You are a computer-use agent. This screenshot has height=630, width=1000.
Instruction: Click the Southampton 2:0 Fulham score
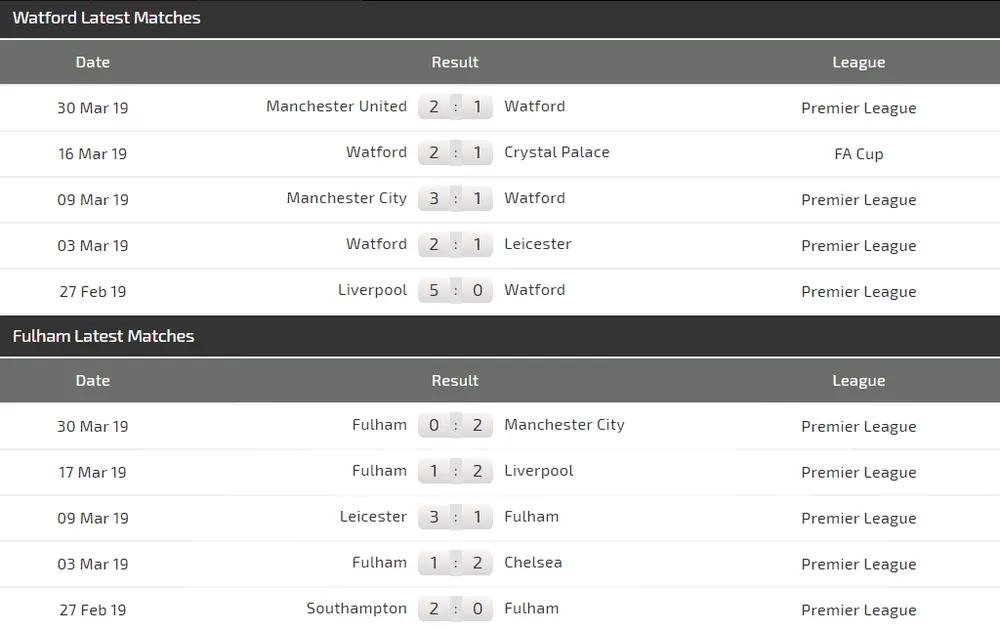pyautogui.click(x=455, y=609)
